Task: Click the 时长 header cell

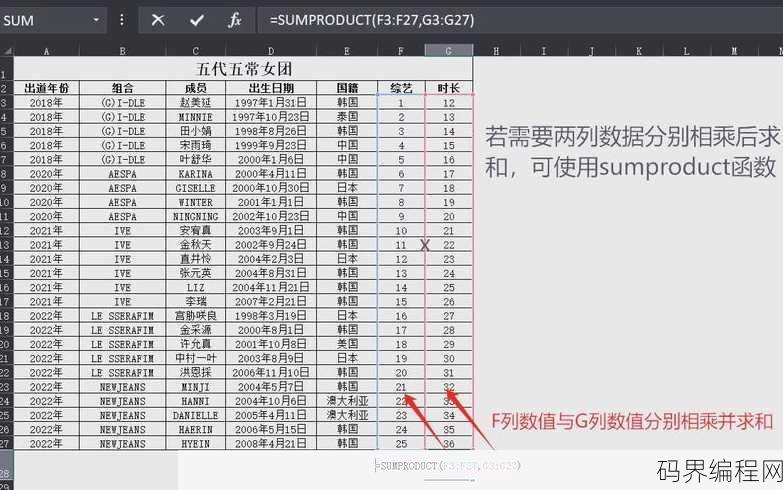Action: click(x=448, y=88)
